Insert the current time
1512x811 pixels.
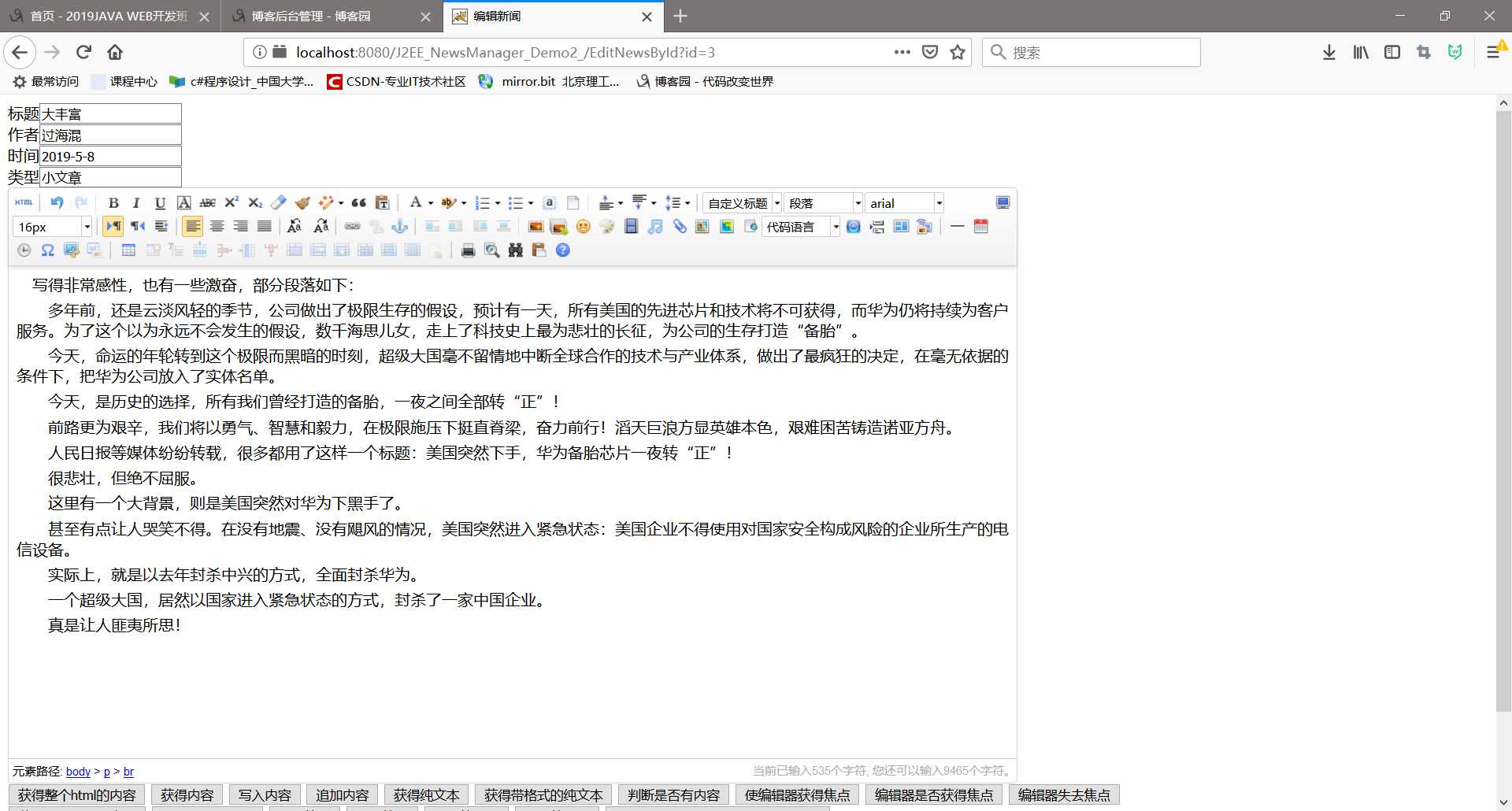point(24,250)
